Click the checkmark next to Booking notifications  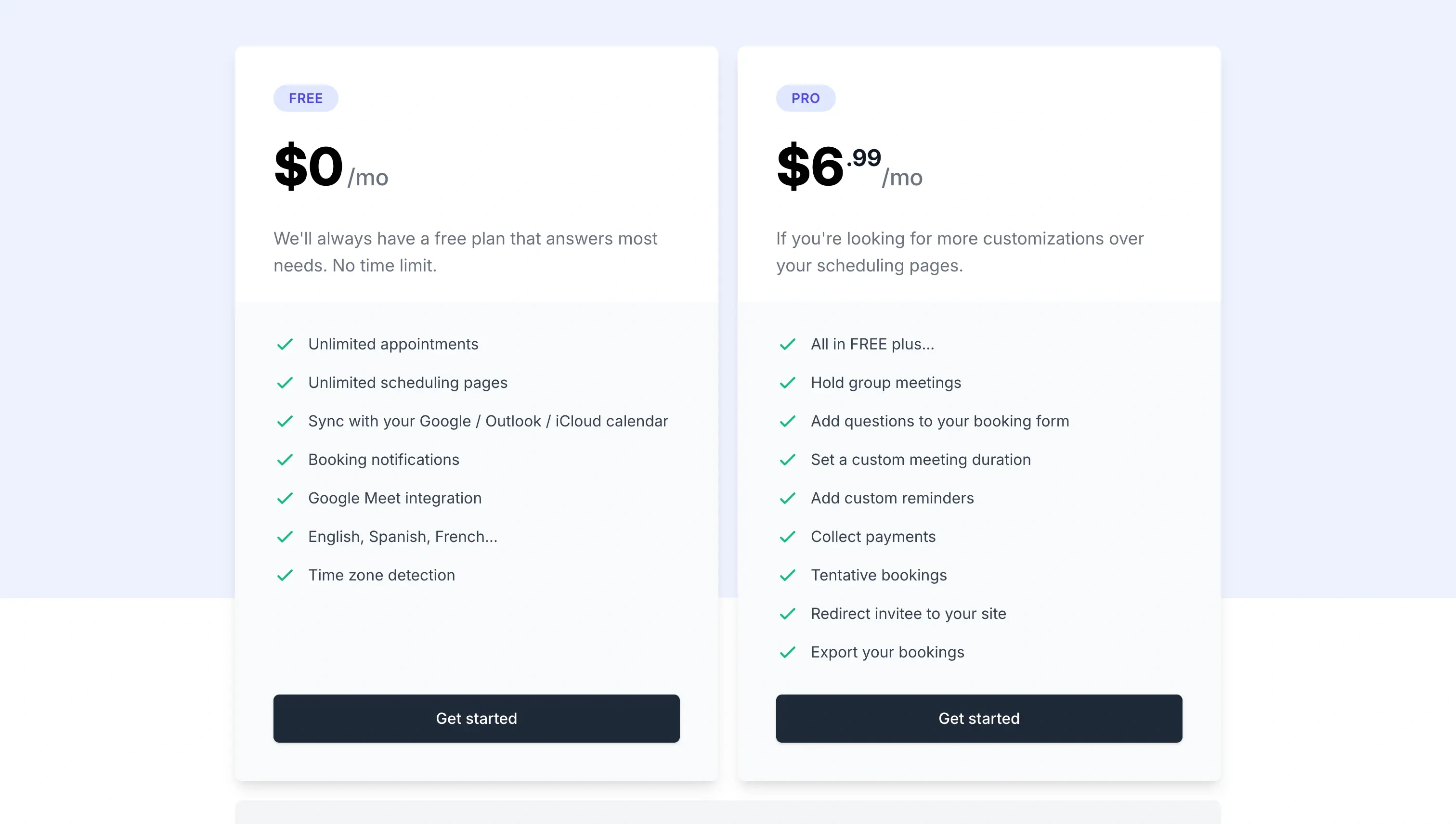point(286,460)
